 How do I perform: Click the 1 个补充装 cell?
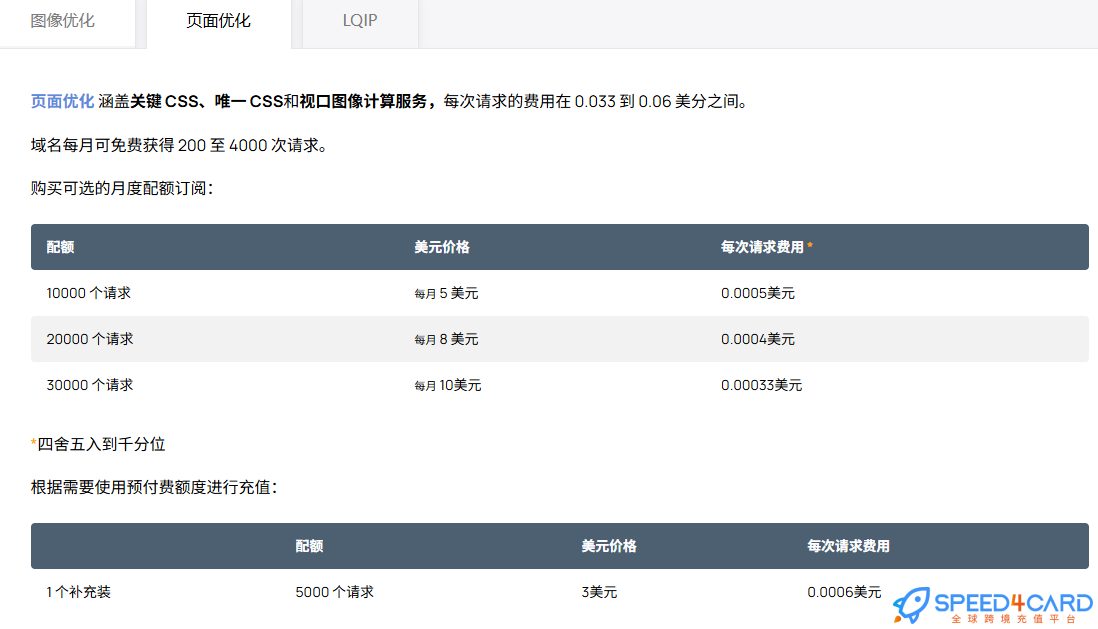[78, 593]
